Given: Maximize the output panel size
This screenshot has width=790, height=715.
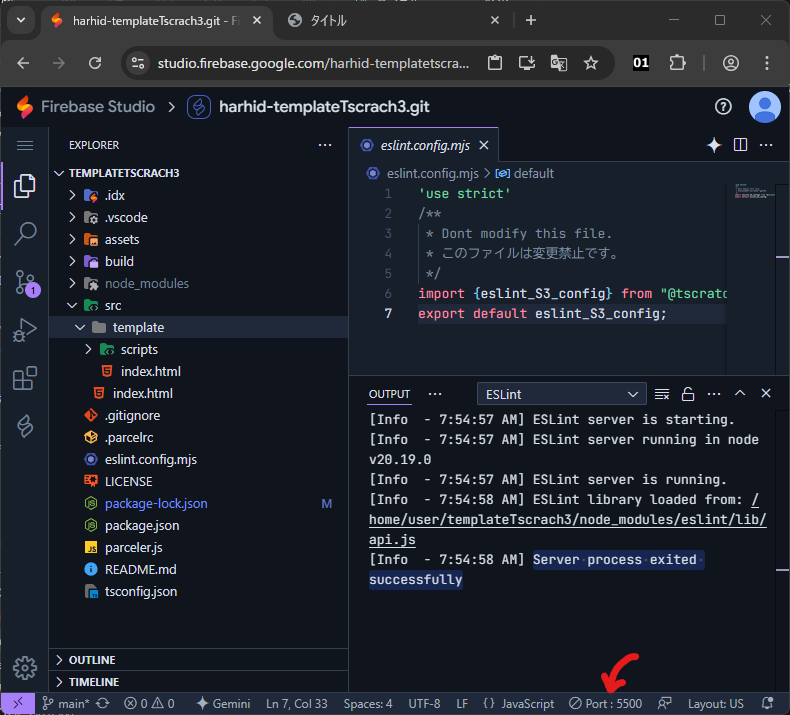Looking at the screenshot, I should [740, 393].
